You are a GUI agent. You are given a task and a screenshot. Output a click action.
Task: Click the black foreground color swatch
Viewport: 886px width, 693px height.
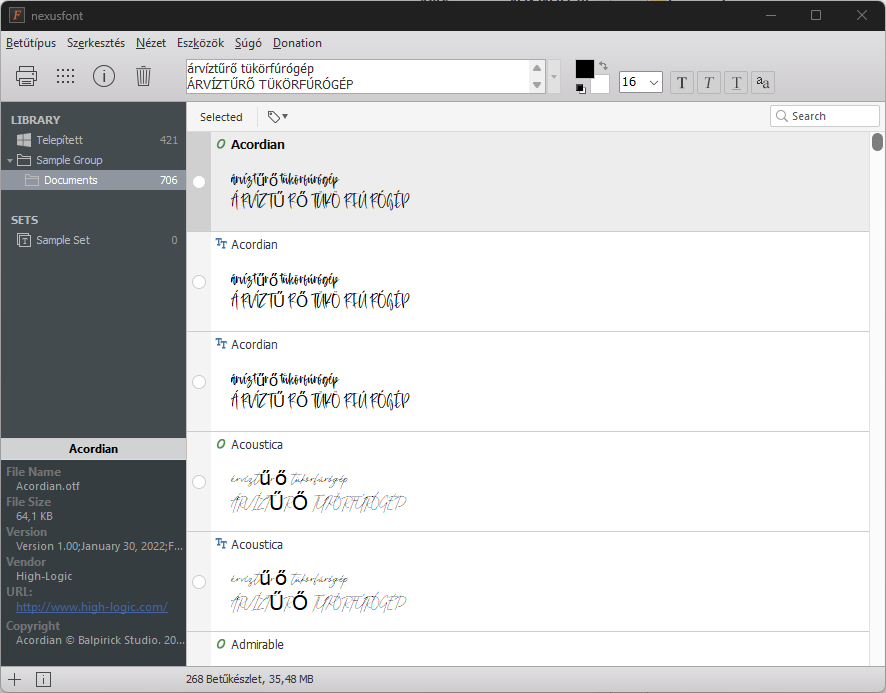[585, 68]
